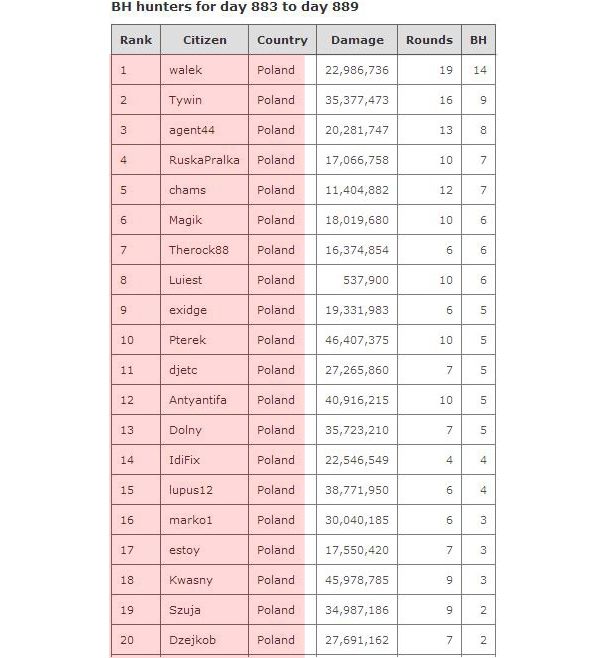Select the BH column header

(x=478, y=40)
